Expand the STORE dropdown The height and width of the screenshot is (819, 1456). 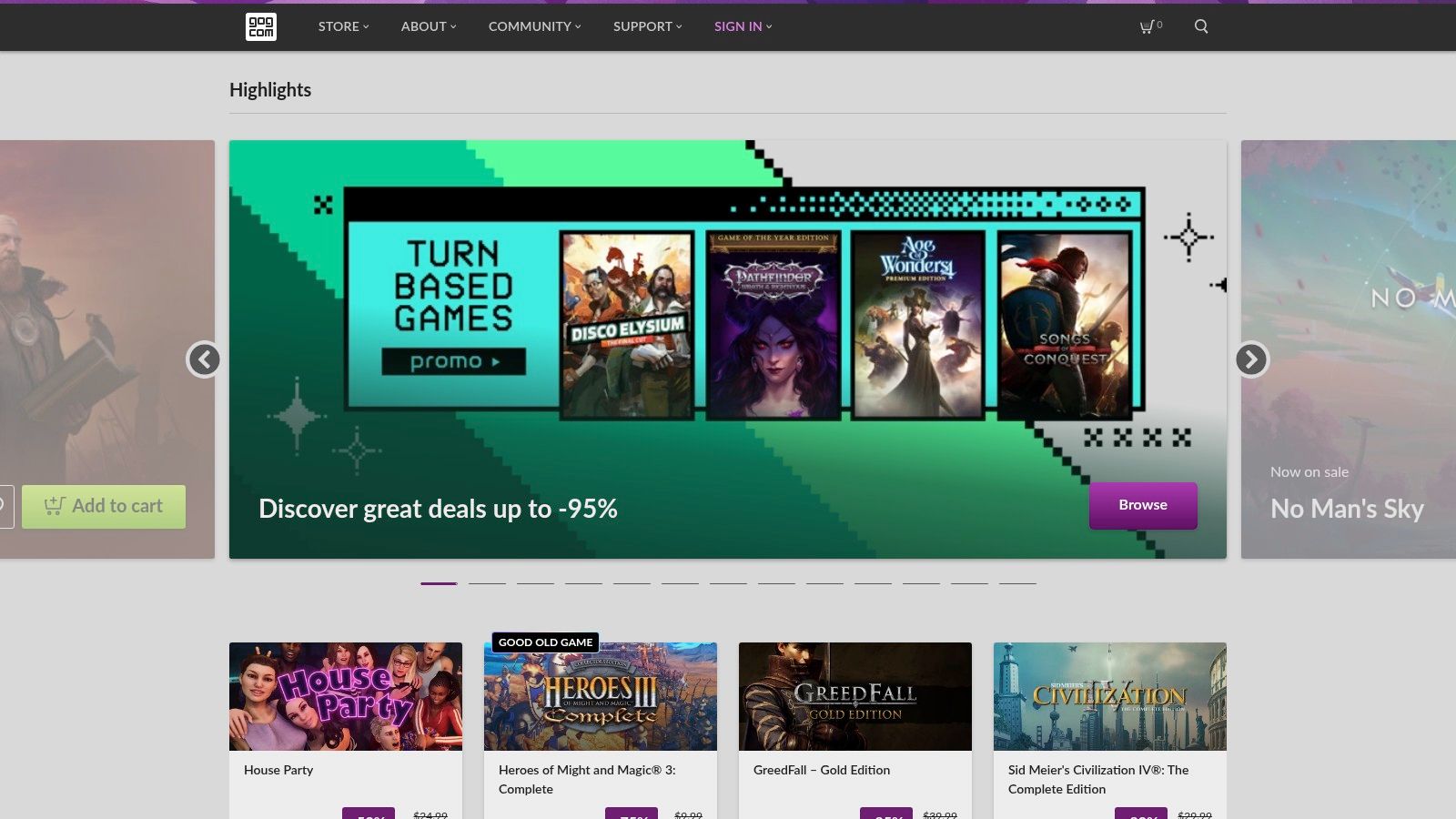coord(342,26)
